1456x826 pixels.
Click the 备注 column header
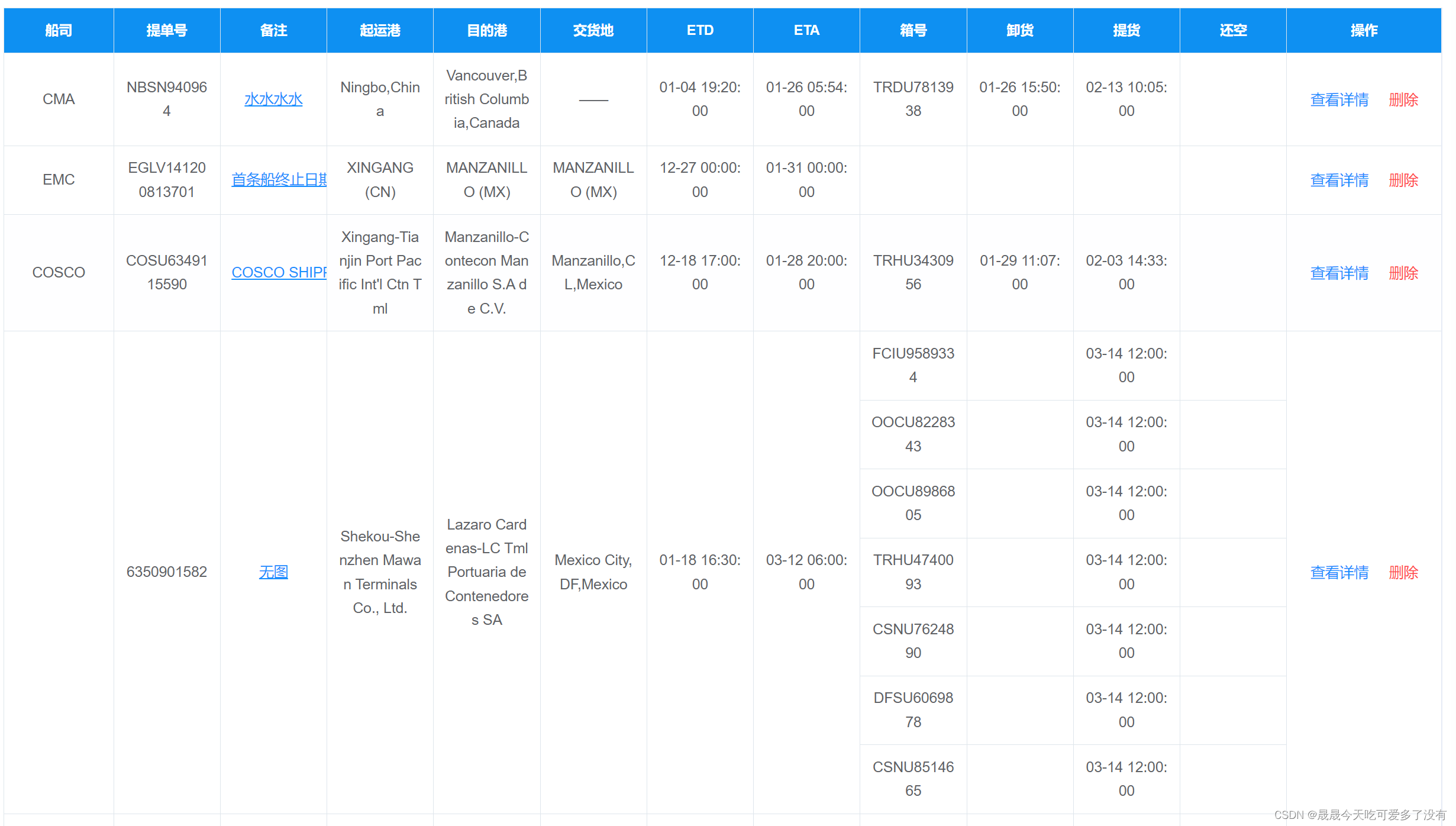pyautogui.click(x=273, y=30)
